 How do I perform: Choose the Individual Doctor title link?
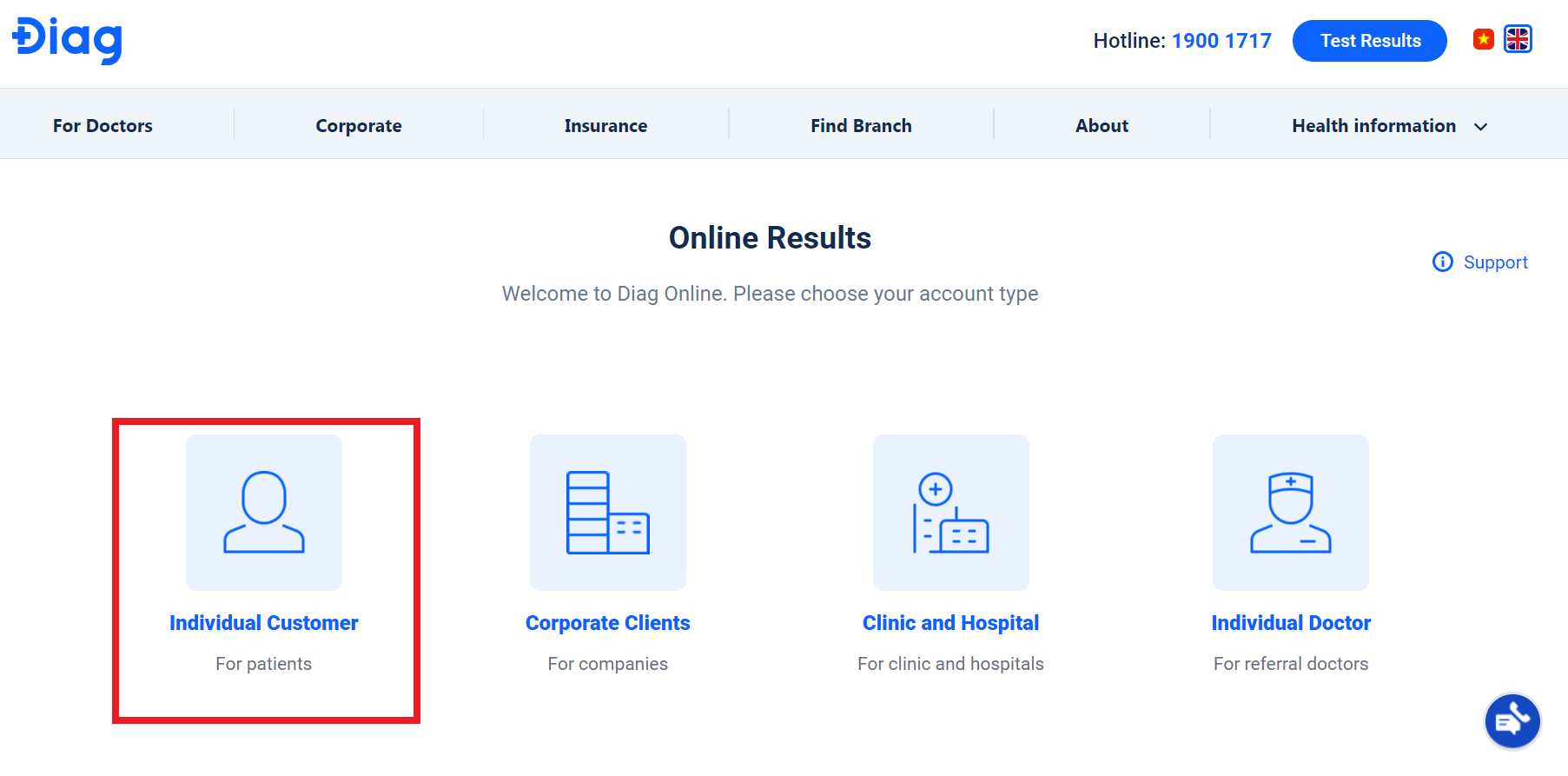coord(1291,623)
